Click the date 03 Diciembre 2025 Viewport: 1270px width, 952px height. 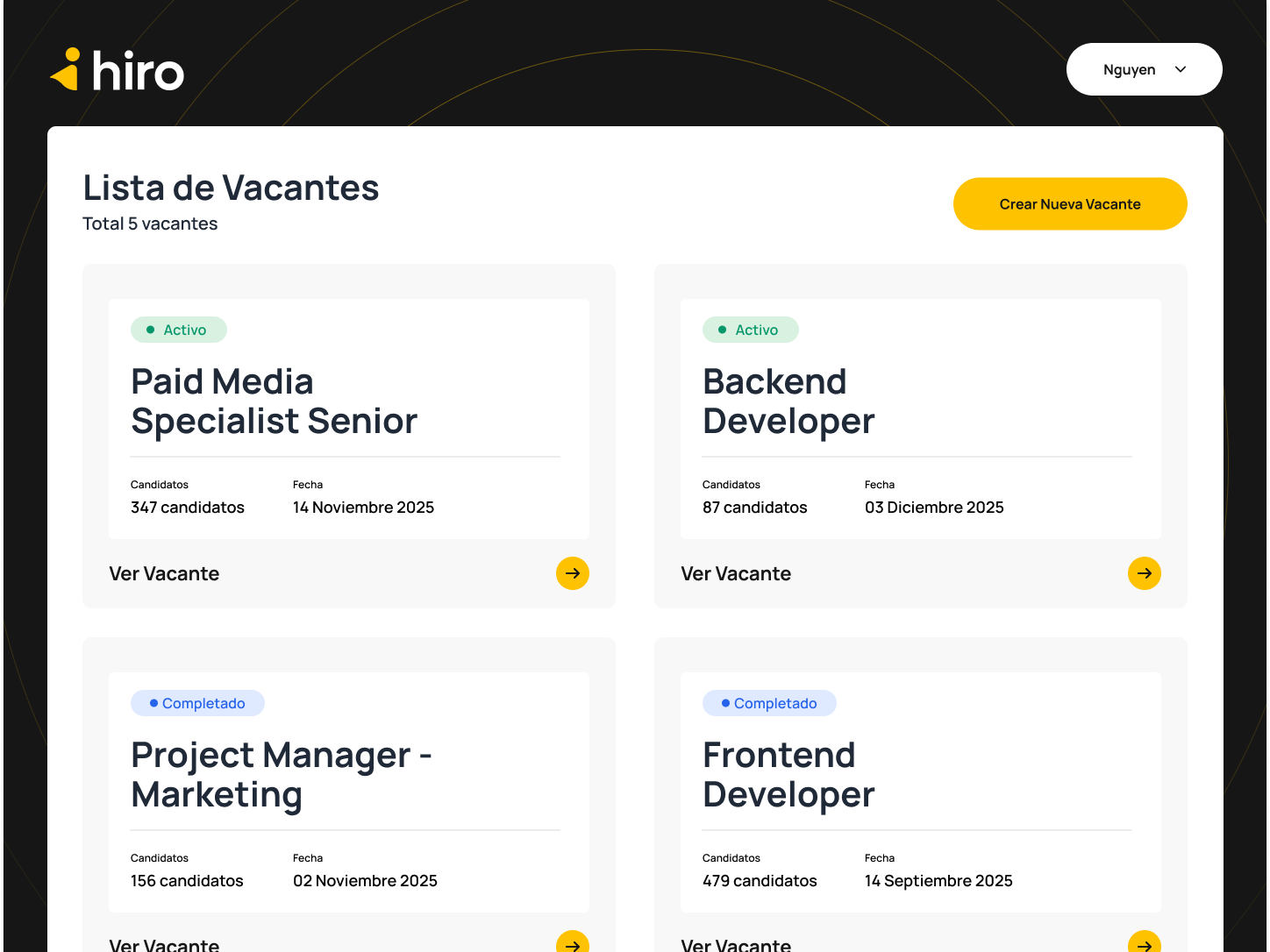pos(934,508)
